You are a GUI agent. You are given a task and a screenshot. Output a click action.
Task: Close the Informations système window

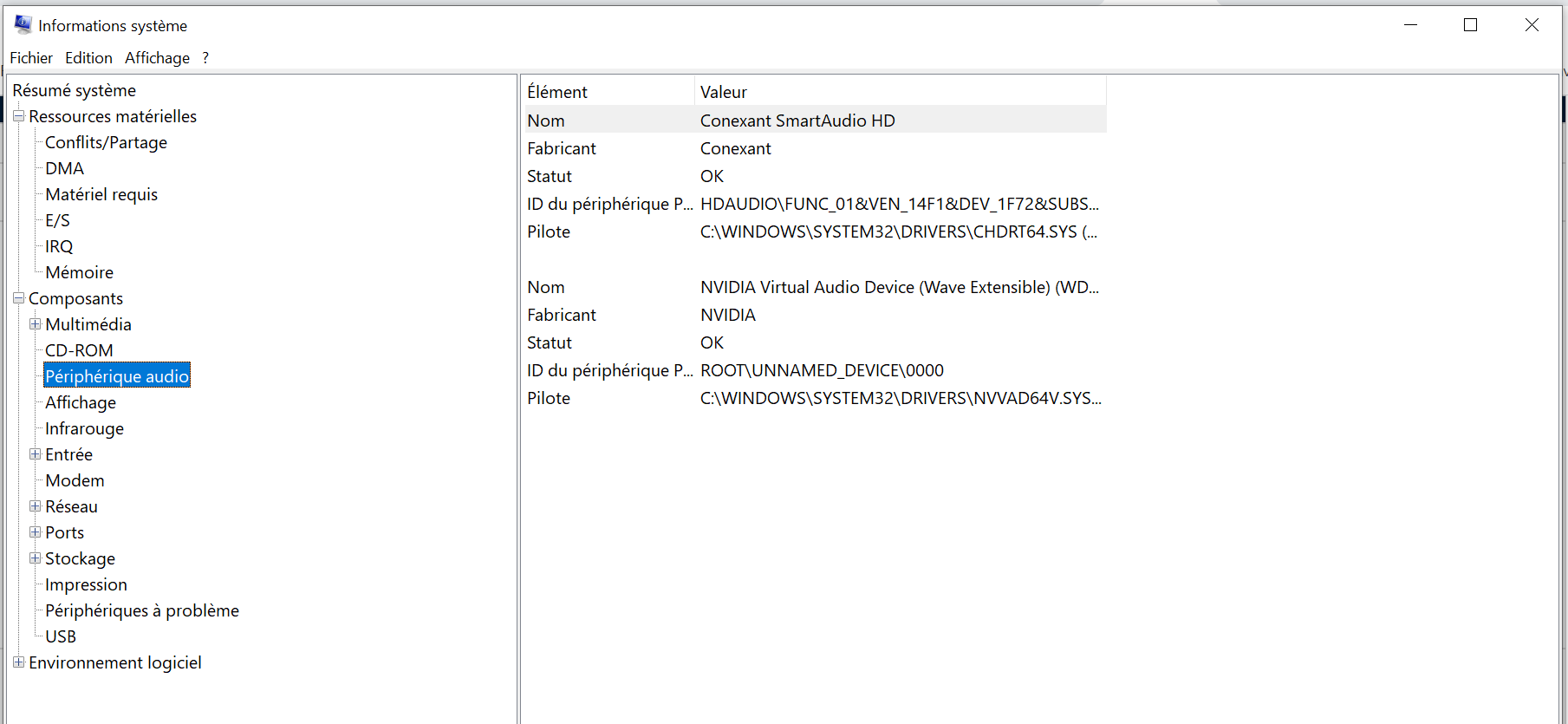coord(1532,25)
